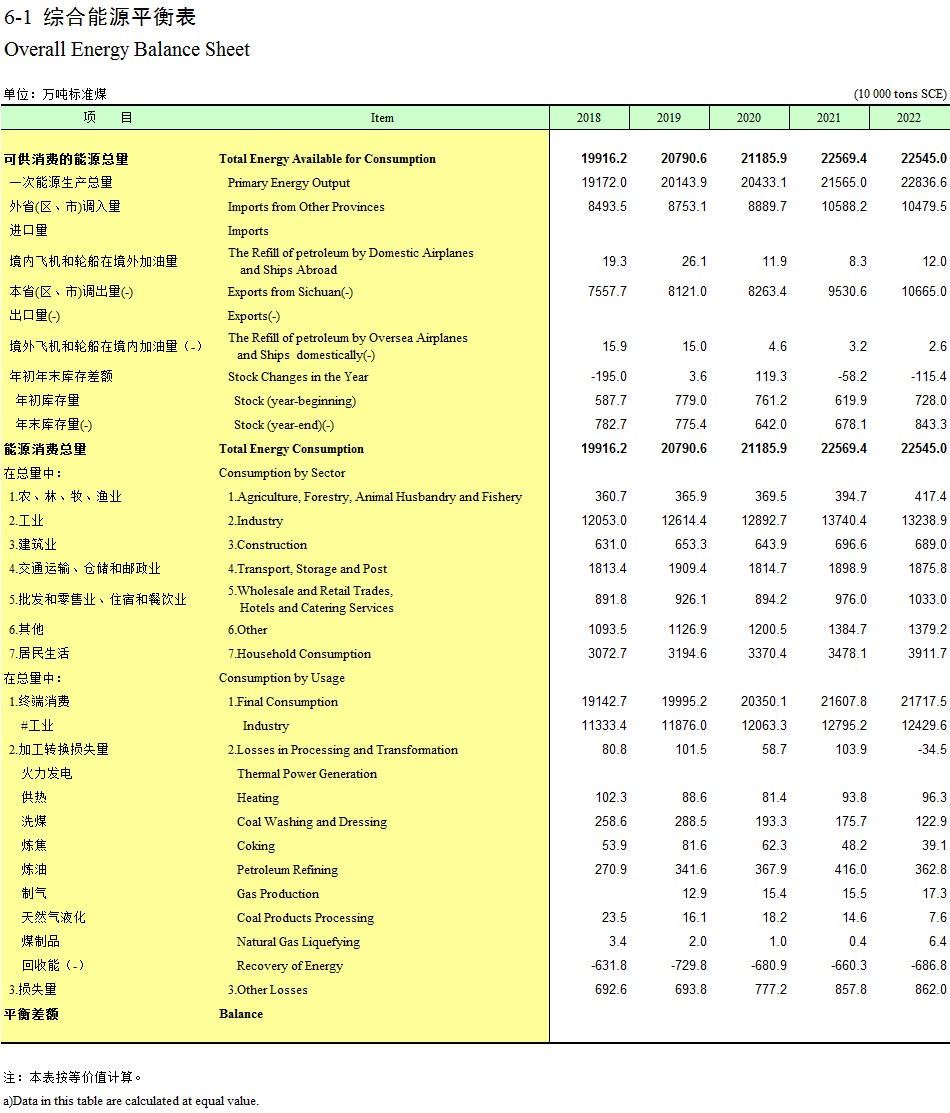Click 'Recovery of Energy' label
The image size is (950, 1113).
click(290, 966)
